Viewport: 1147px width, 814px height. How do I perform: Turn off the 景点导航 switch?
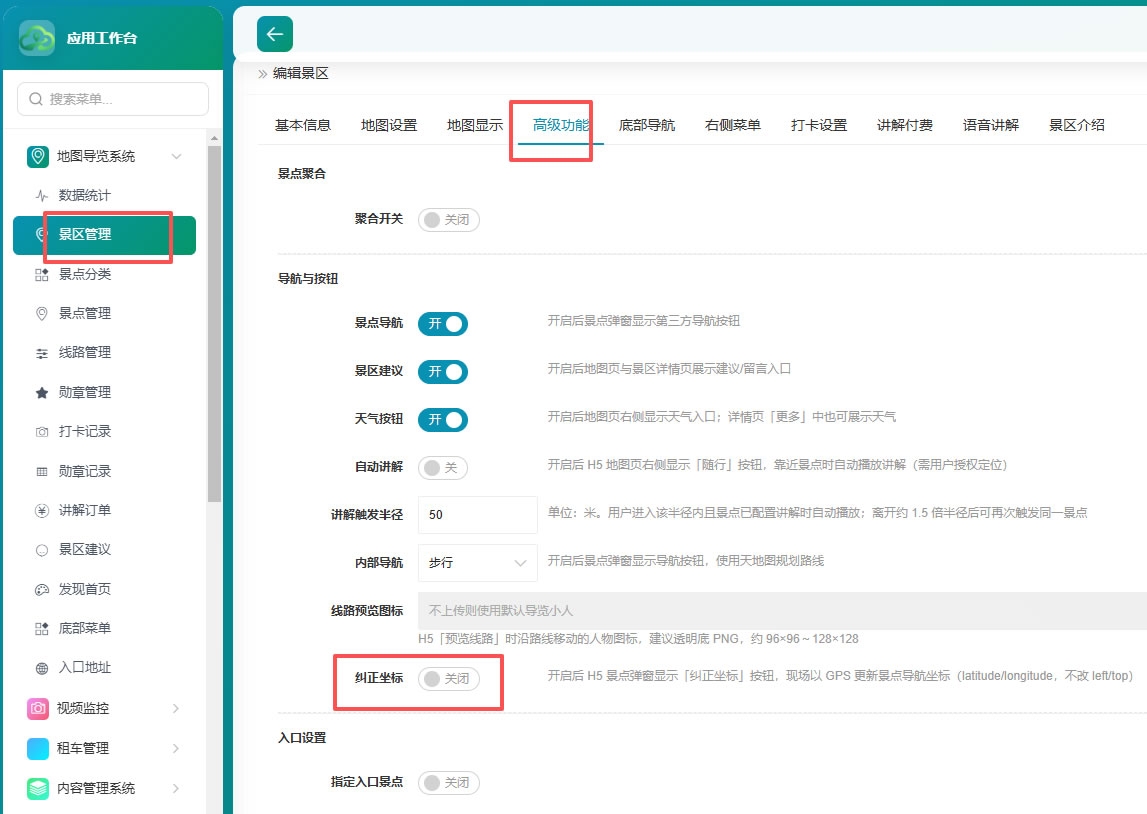pos(443,324)
